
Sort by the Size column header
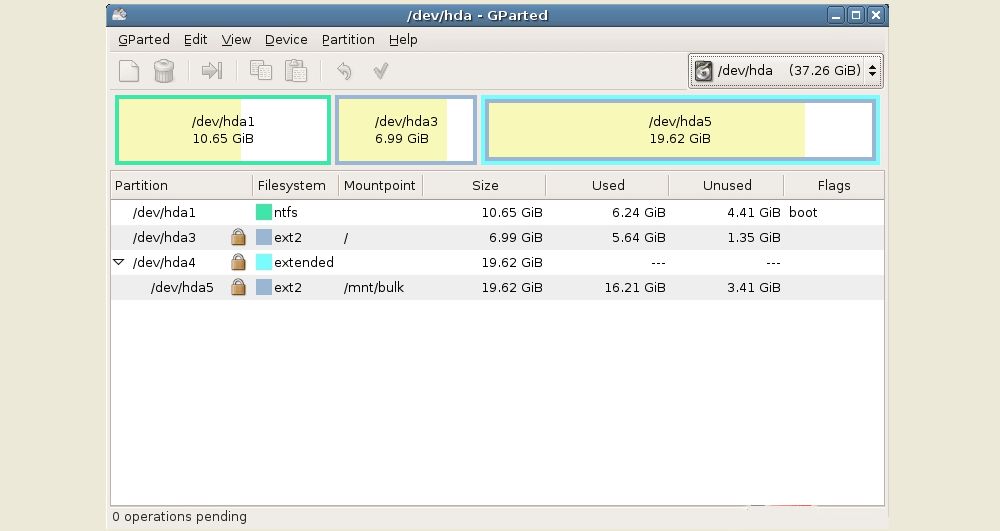pyautogui.click(x=485, y=185)
